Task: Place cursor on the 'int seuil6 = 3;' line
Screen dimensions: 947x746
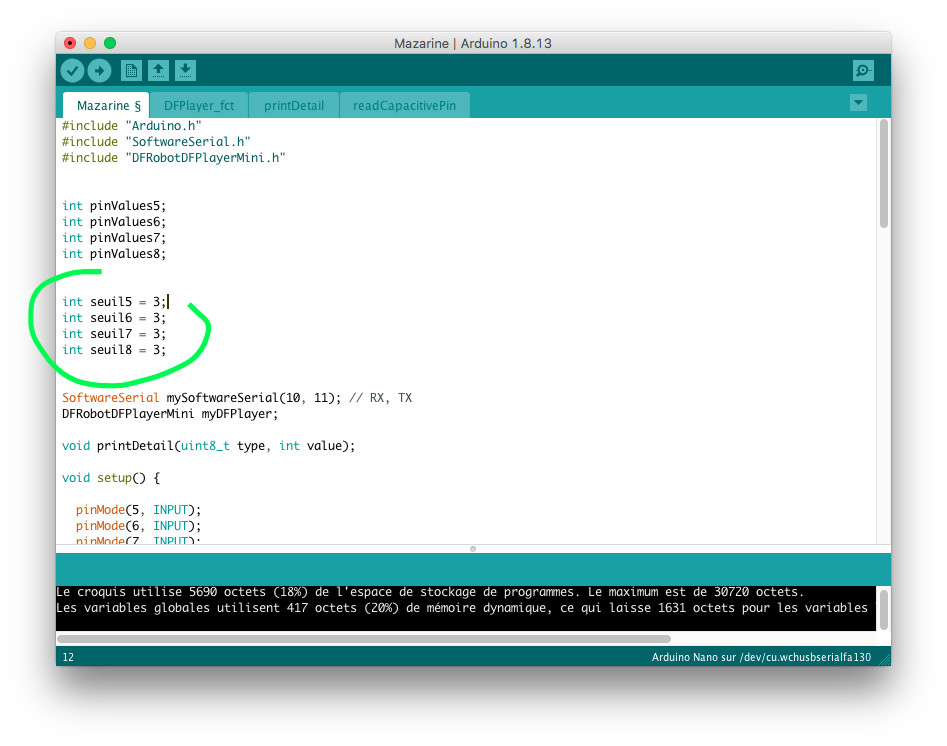Action: pos(114,318)
